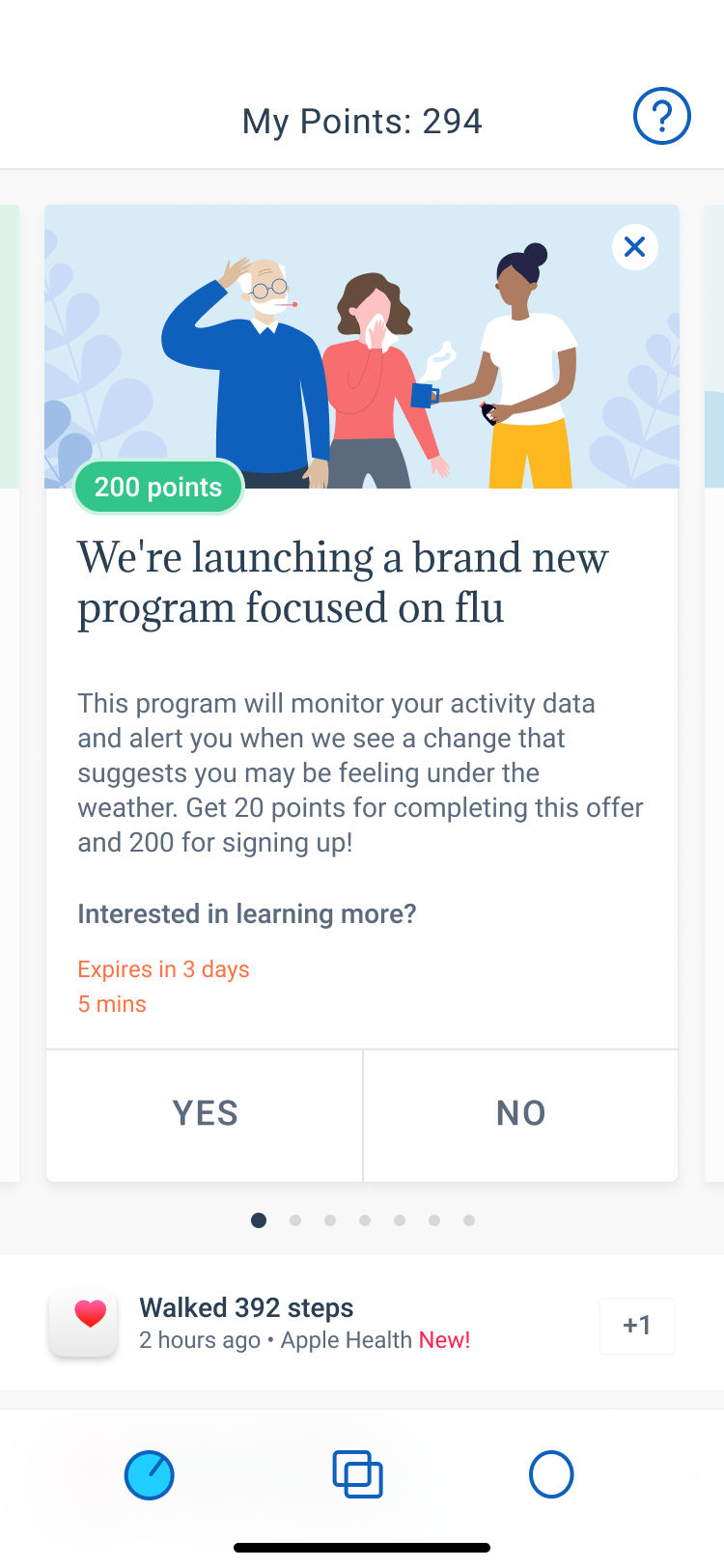Open the overlapping cards offers icon

(x=357, y=1474)
